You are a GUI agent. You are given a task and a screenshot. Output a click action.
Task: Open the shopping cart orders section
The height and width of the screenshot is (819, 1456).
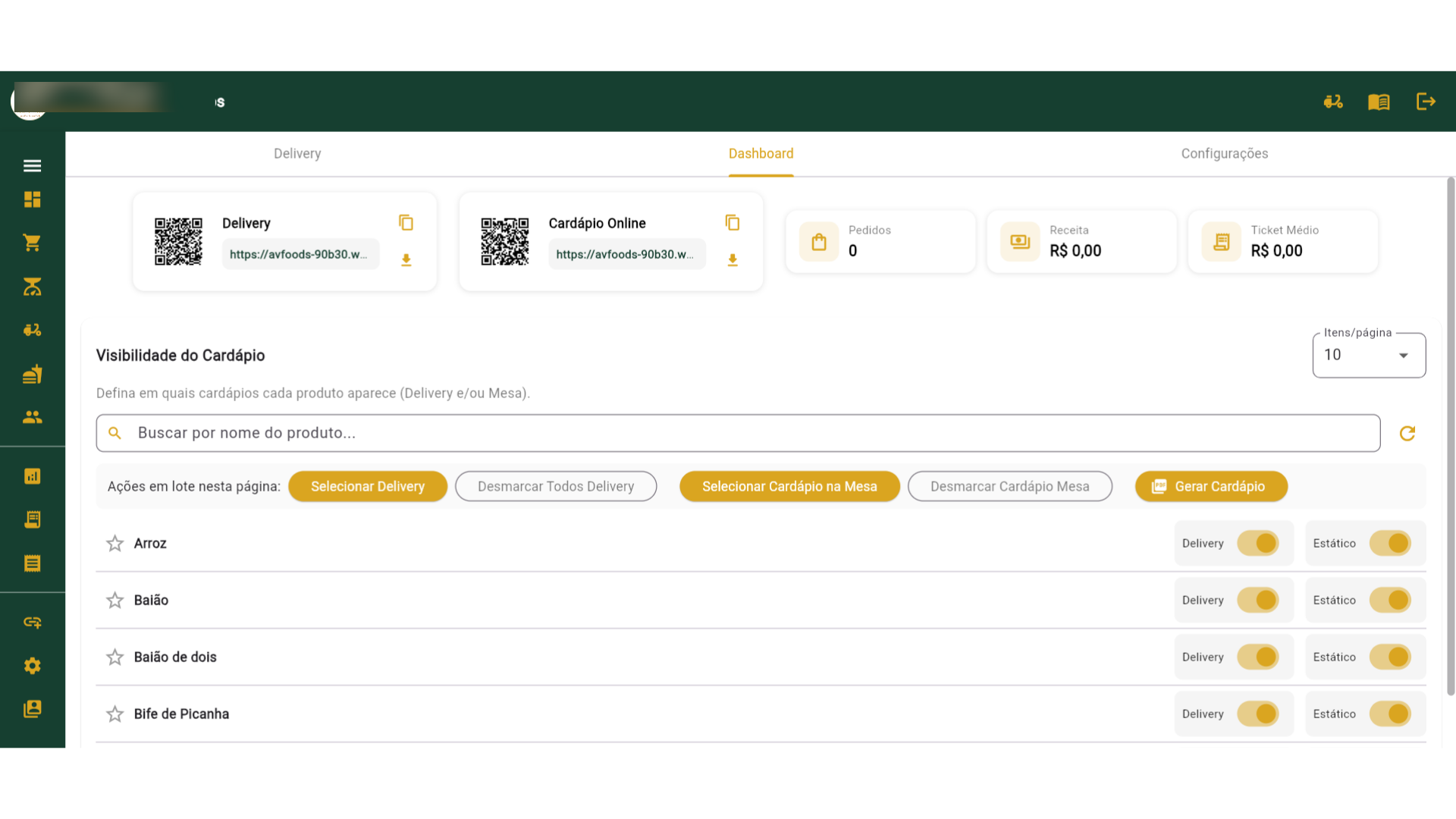[32, 243]
